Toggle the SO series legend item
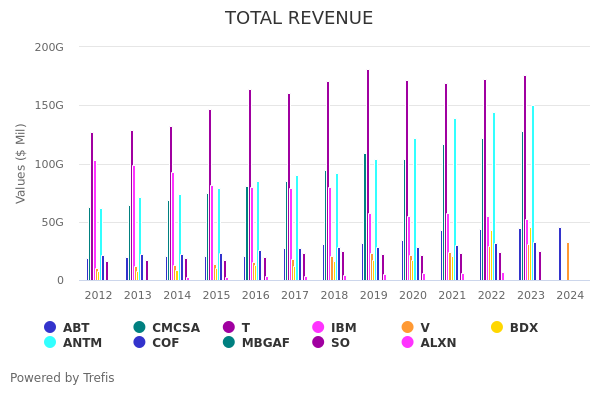600x400 pixels. (340, 343)
